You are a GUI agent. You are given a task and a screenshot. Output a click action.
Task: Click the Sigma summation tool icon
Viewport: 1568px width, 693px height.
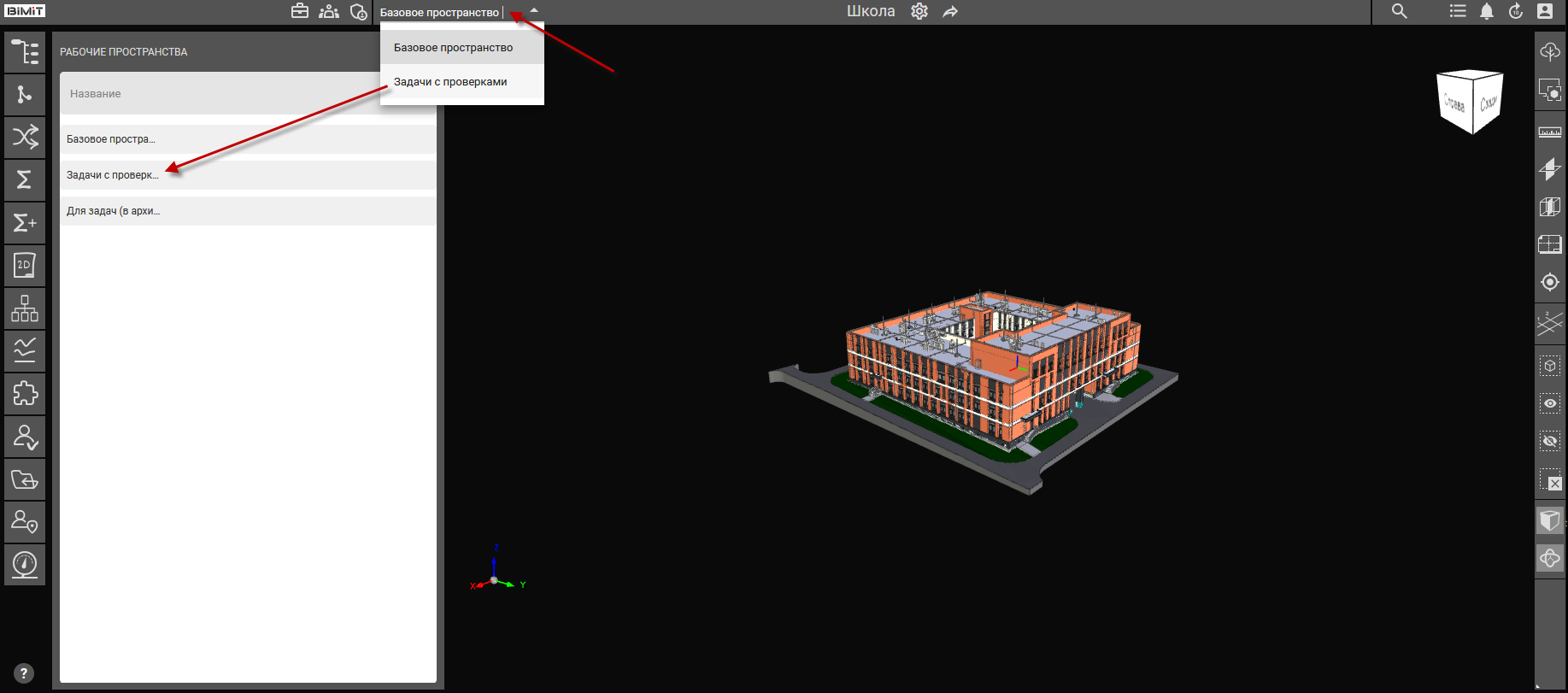pos(25,179)
